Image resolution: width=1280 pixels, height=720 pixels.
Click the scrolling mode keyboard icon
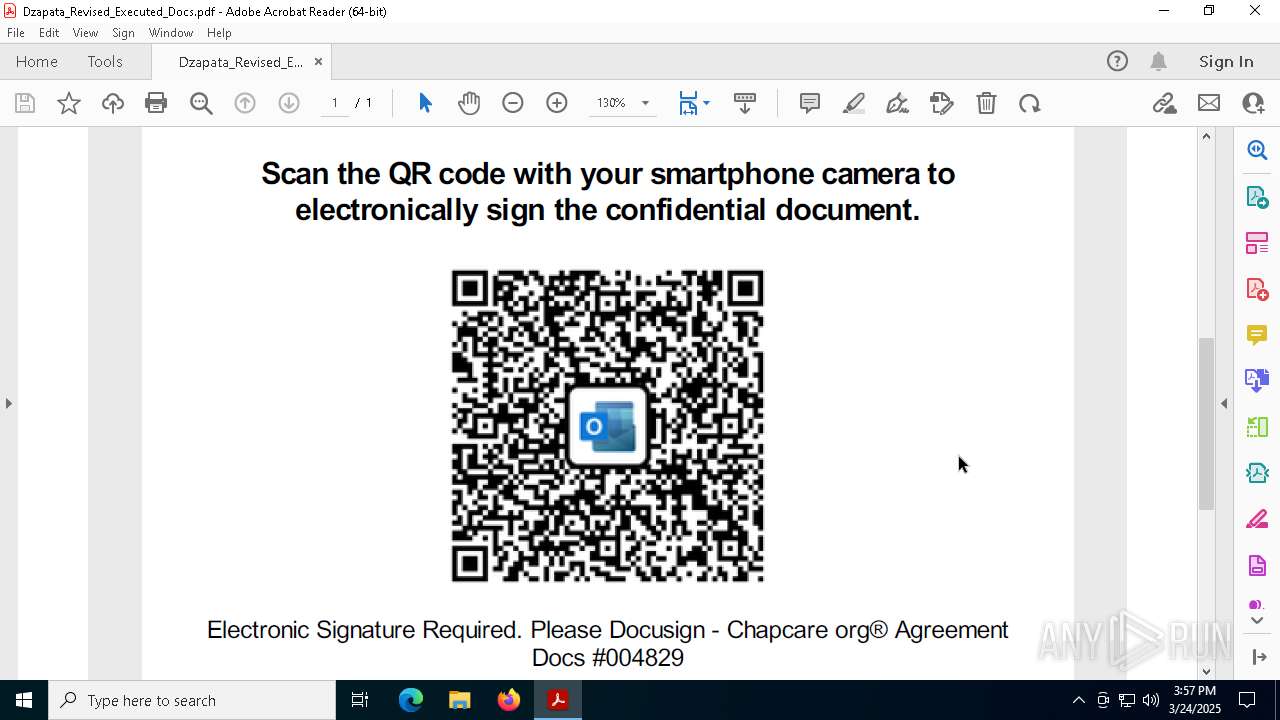(744, 103)
